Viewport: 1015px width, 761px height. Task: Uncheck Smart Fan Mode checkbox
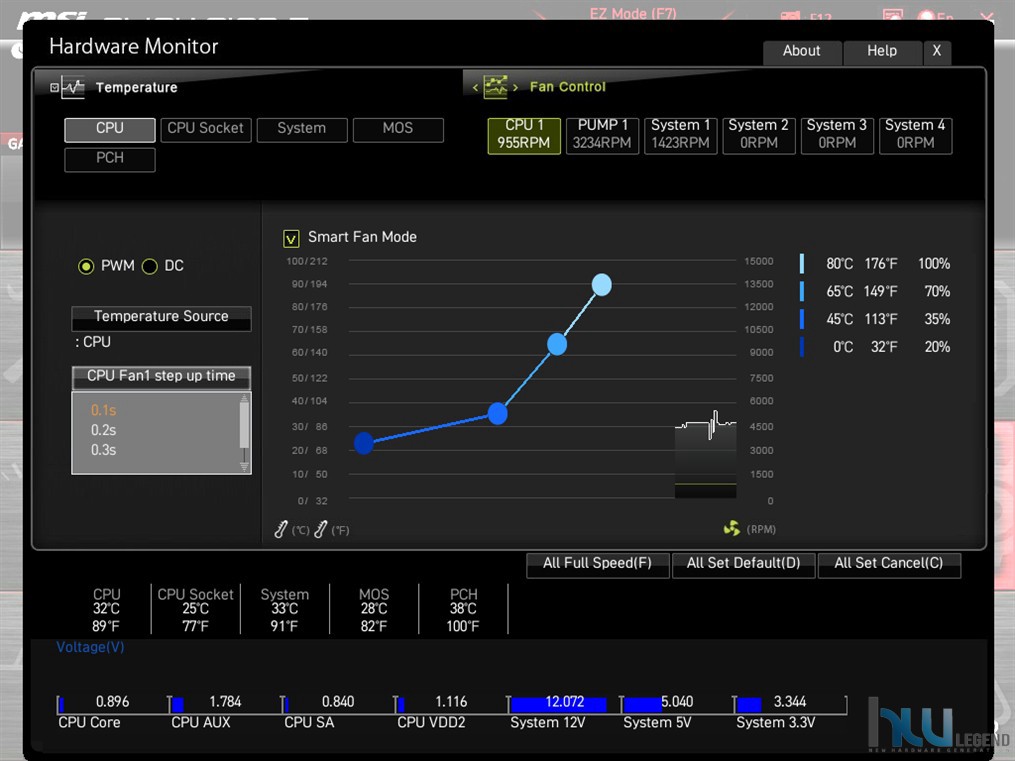click(x=291, y=239)
